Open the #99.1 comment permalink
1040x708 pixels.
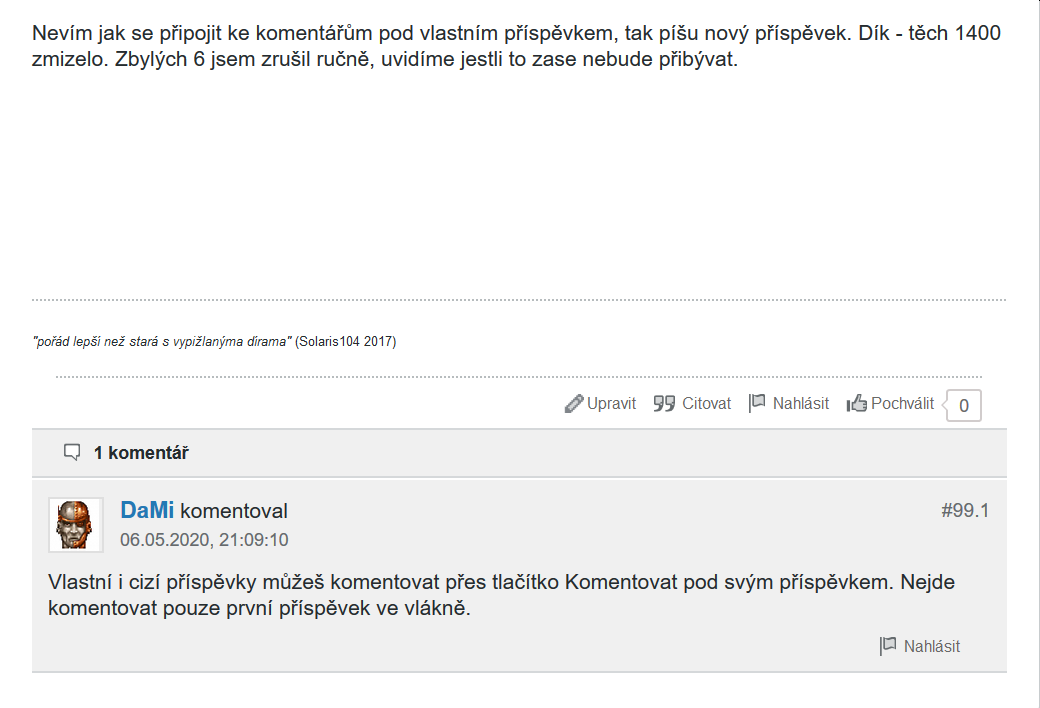pyautogui.click(x=964, y=511)
